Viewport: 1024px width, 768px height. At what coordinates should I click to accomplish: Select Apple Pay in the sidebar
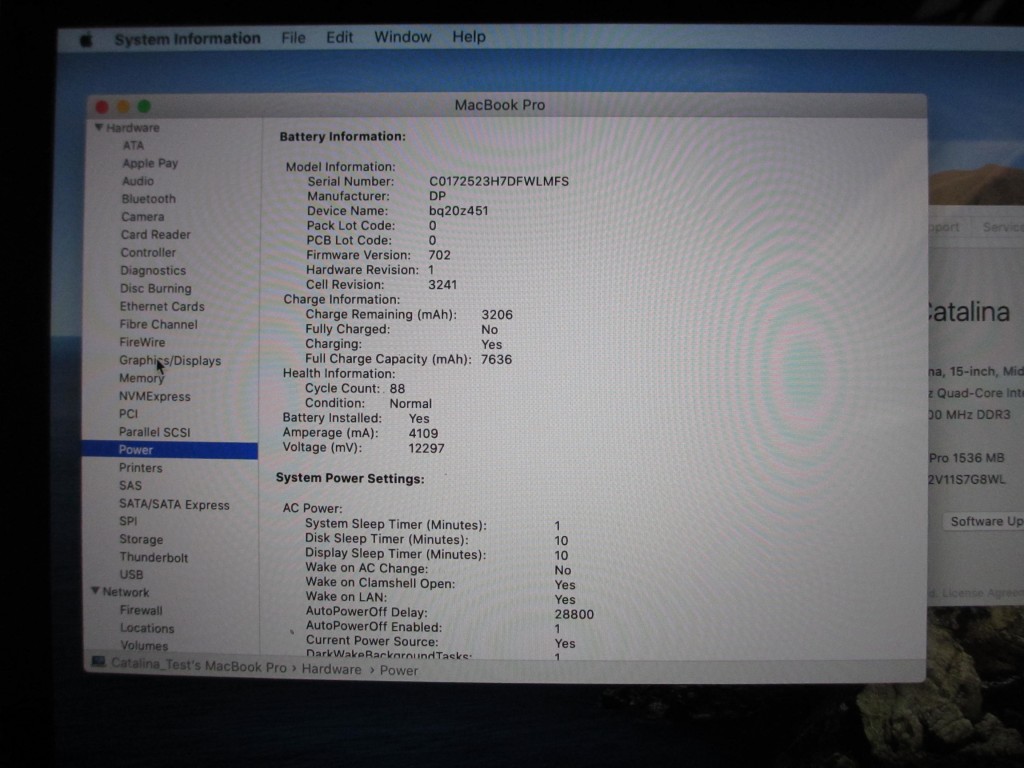click(150, 163)
